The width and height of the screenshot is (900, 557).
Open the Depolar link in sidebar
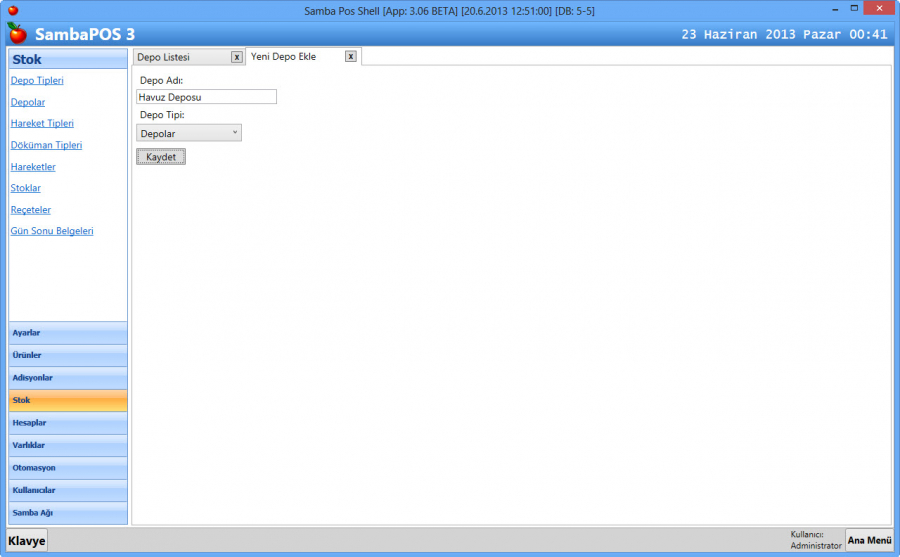coord(27,102)
